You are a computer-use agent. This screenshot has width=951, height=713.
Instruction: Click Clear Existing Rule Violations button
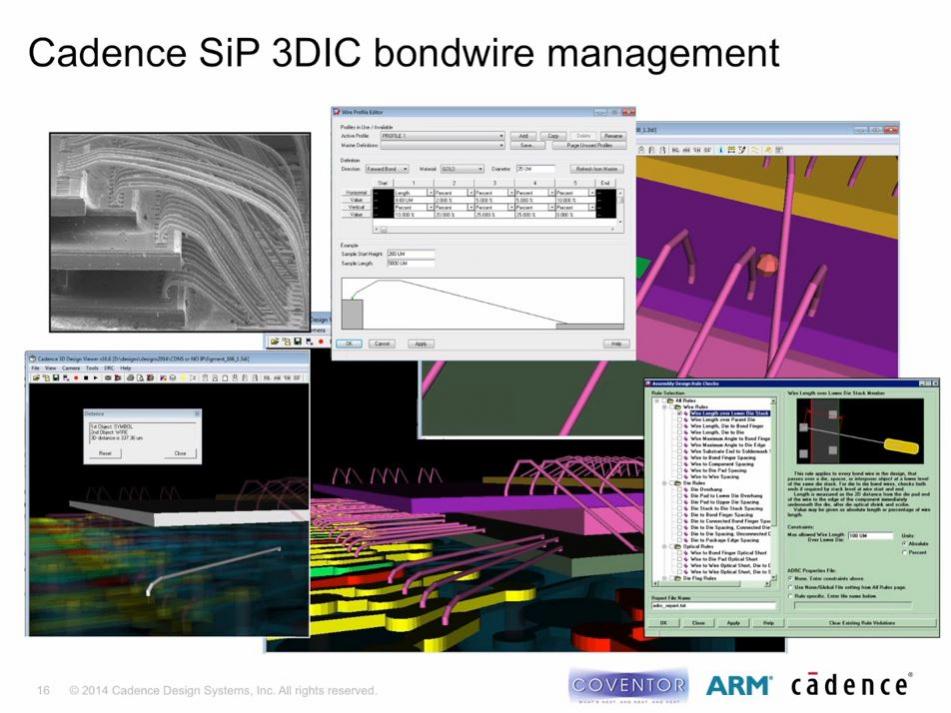coord(861,623)
